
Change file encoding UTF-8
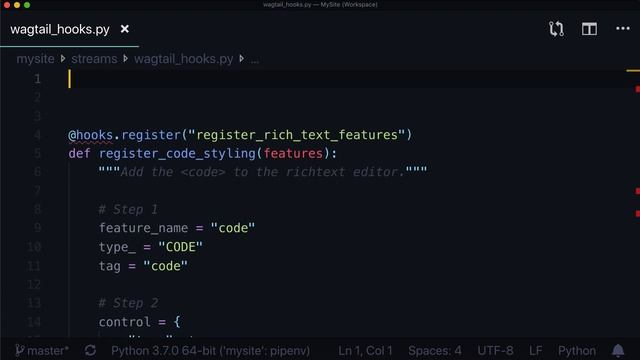(496, 351)
